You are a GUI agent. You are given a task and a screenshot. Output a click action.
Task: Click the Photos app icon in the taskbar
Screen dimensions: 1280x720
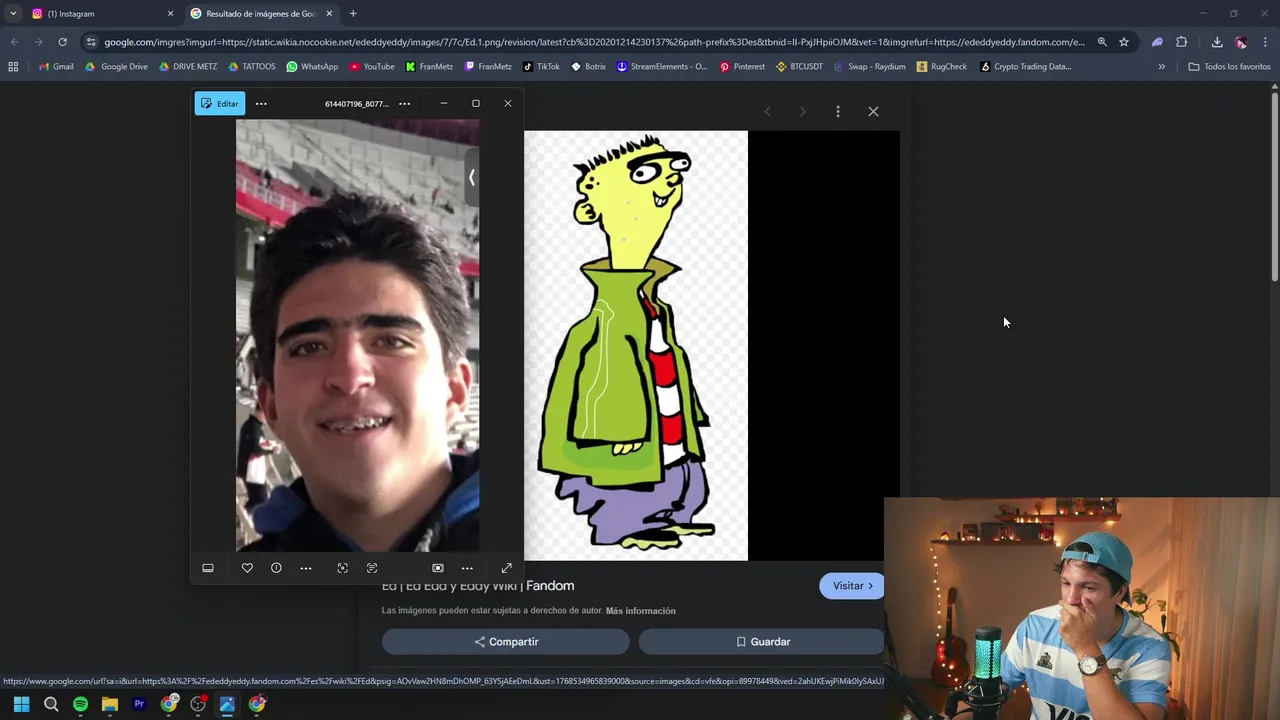point(227,704)
